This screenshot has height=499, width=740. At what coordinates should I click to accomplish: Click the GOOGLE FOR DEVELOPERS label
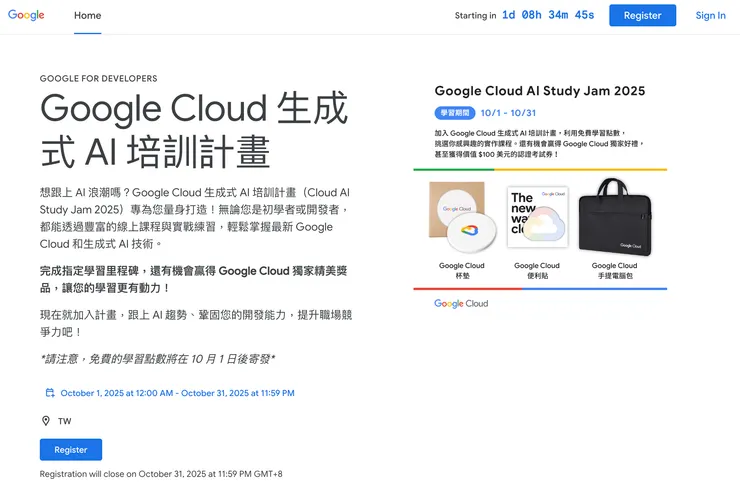point(99,78)
